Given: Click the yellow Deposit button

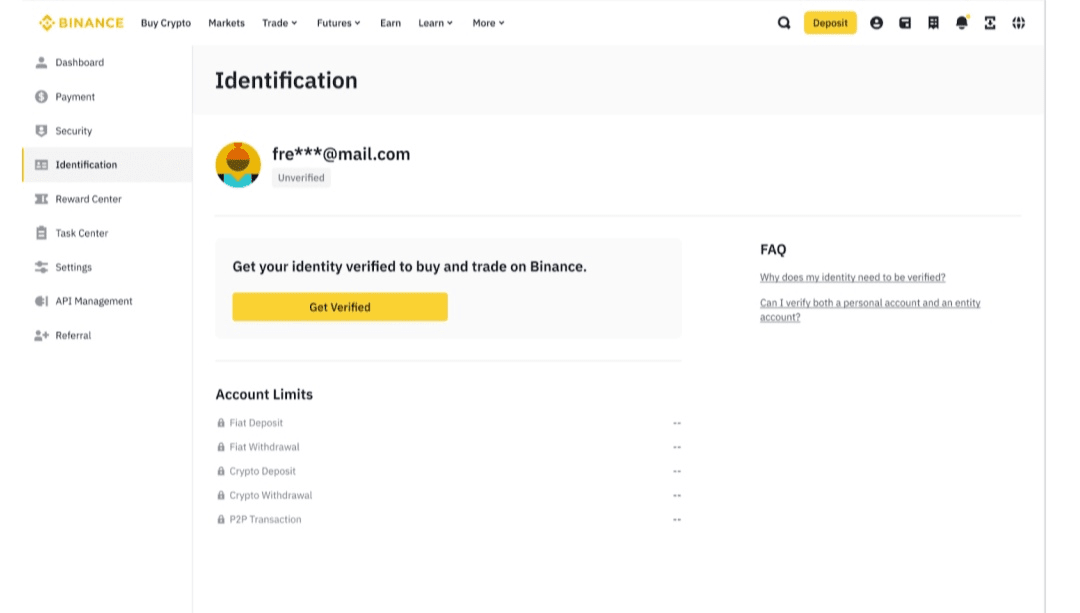Looking at the screenshot, I should (x=830, y=23).
